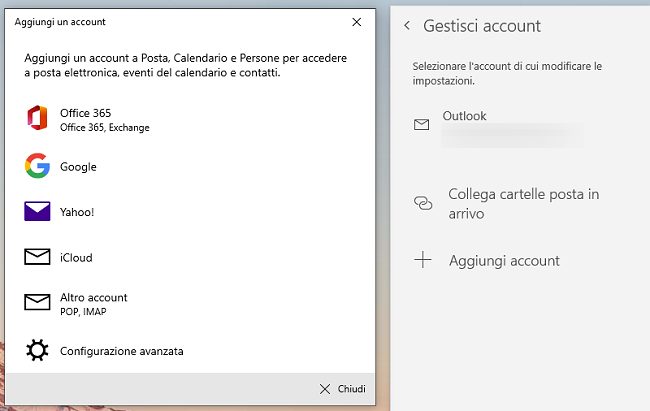
Task: Click the Configurazione avanzata gear icon
Action: pyautogui.click(x=37, y=350)
